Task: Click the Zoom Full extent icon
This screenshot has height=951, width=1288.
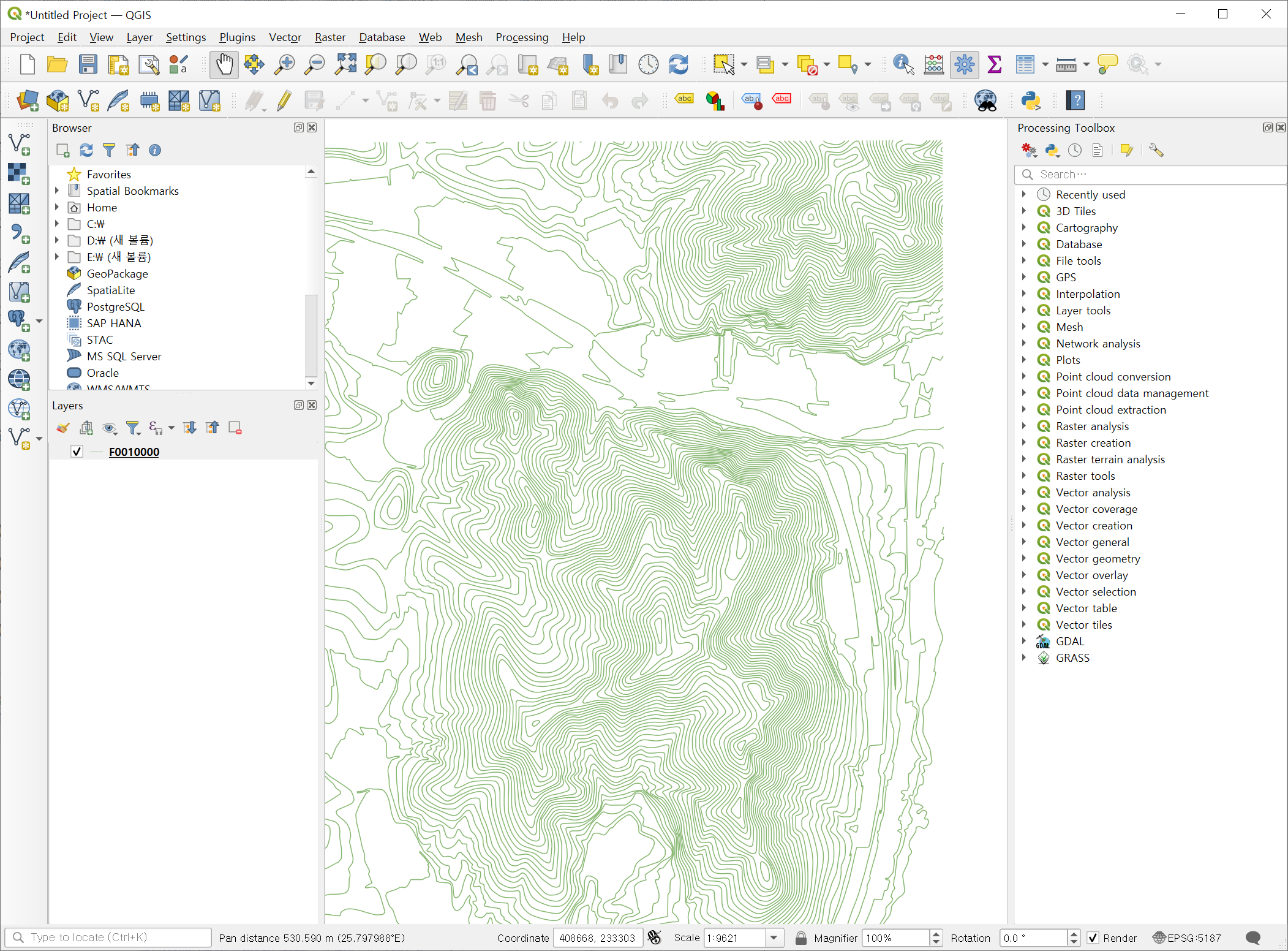Action: click(x=345, y=64)
